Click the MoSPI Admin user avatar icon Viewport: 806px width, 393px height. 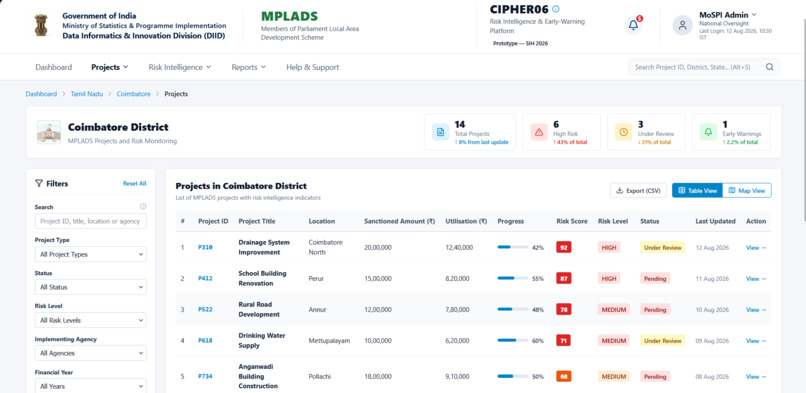[683, 25]
